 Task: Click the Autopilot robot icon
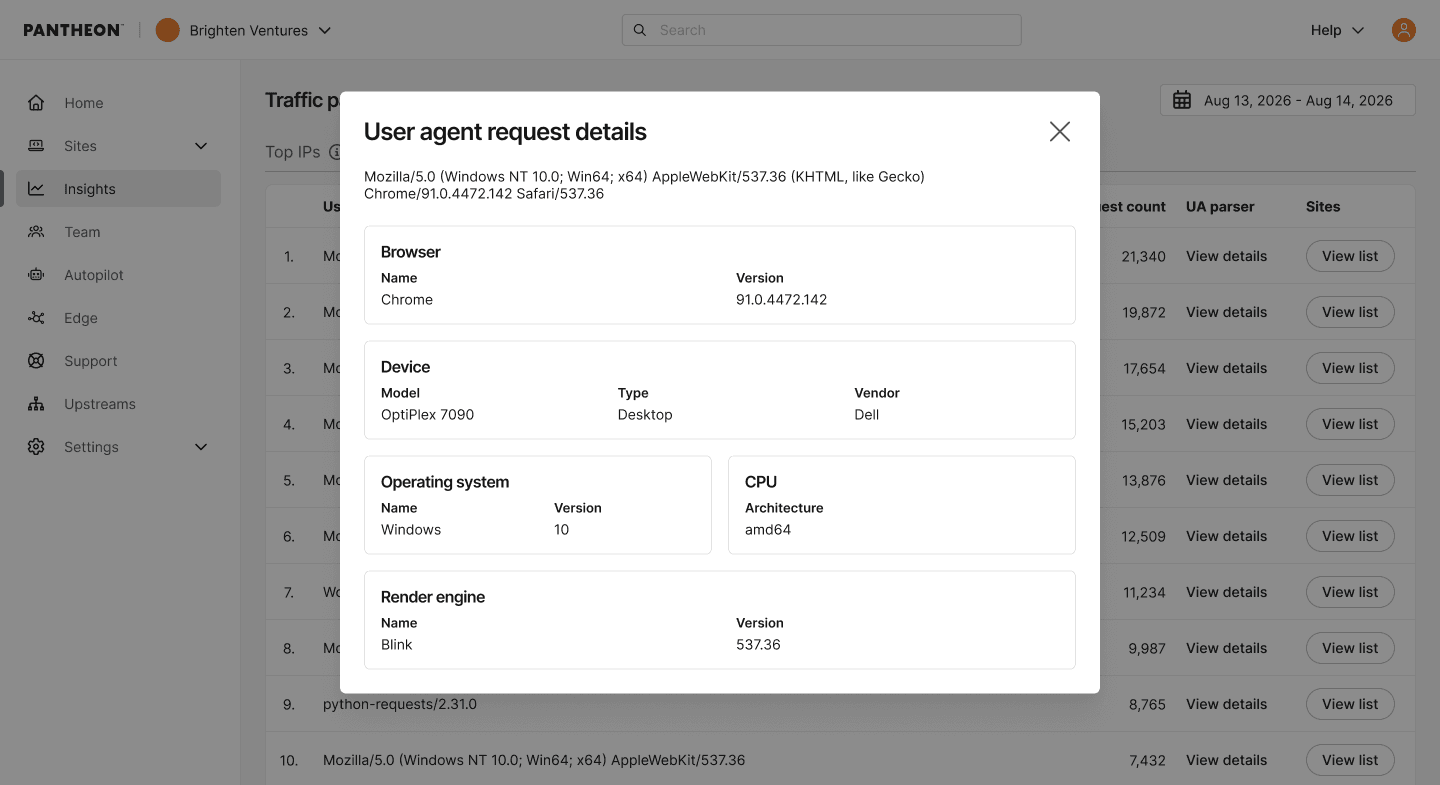(x=36, y=275)
